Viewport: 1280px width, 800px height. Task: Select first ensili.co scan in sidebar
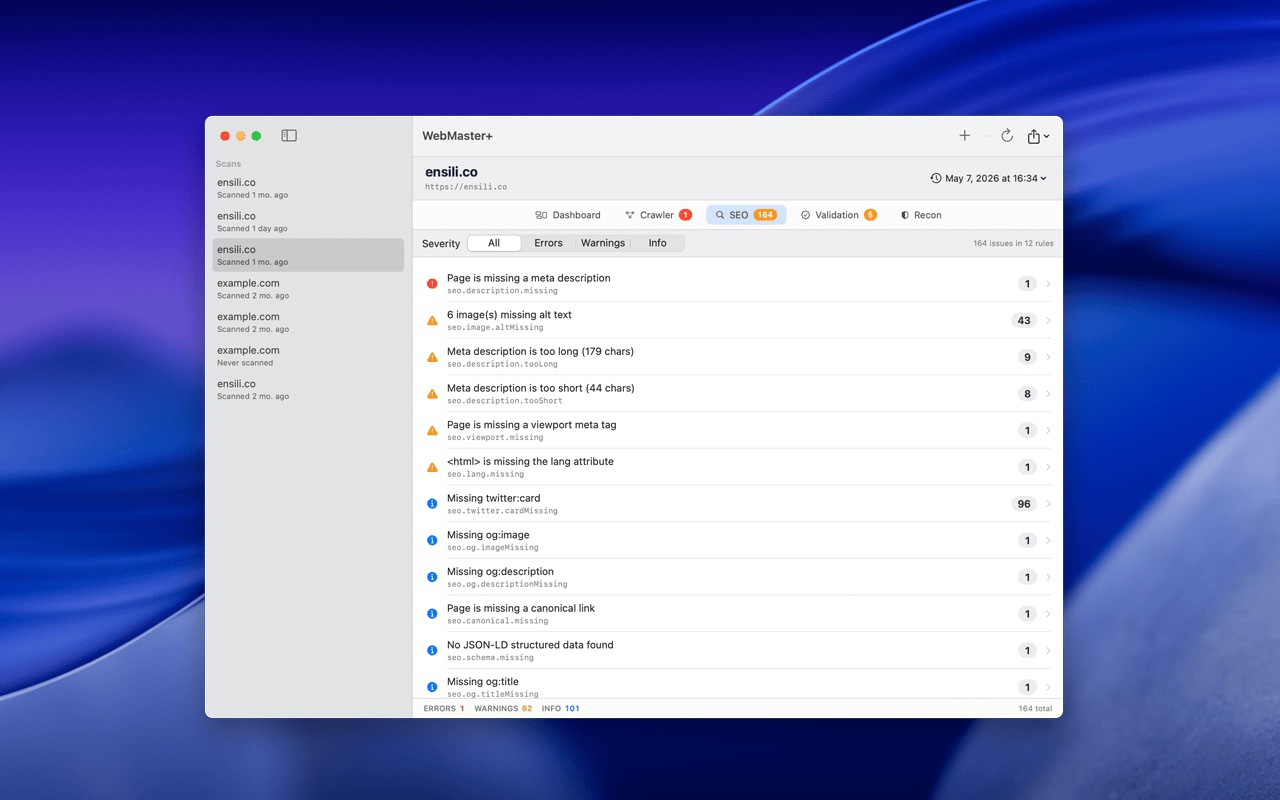pos(308,188)
